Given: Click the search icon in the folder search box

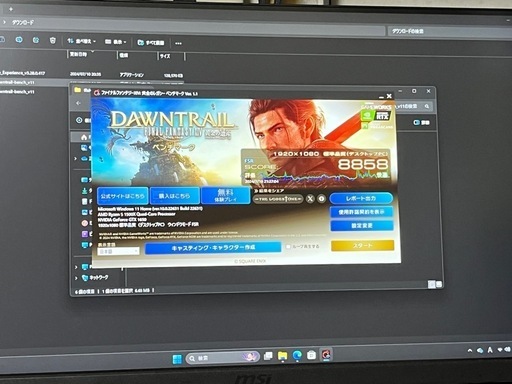Looking at the screenshot, I should tap(427, 106).
